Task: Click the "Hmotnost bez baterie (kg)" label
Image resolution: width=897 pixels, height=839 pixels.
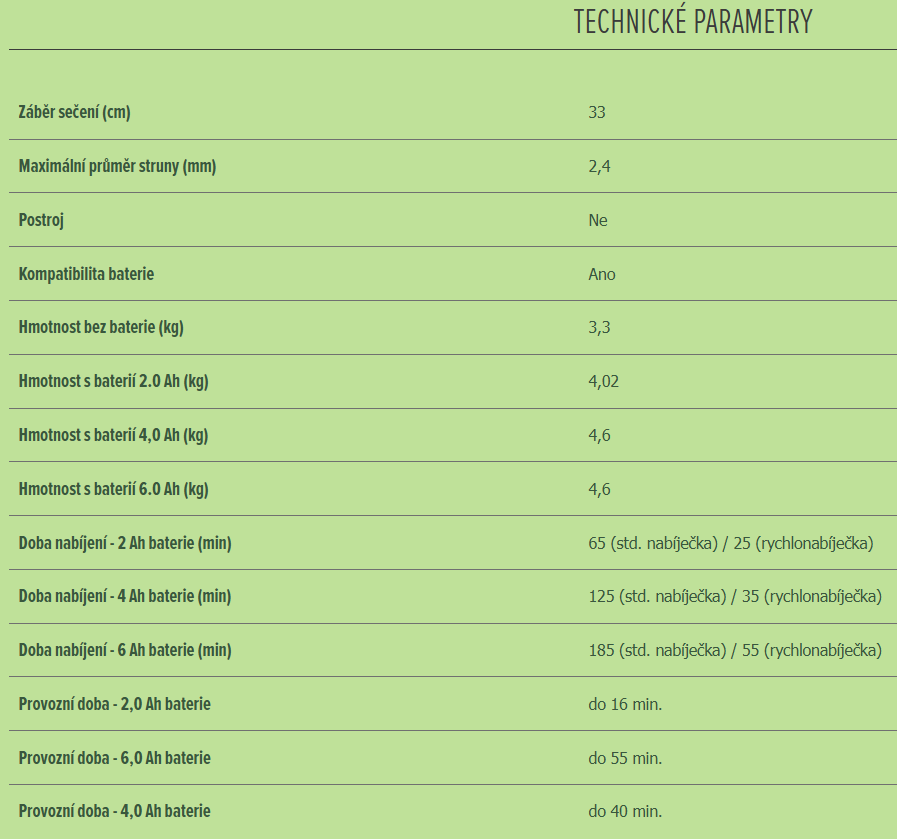Action: pyautogui.click(x=101, y=327)
